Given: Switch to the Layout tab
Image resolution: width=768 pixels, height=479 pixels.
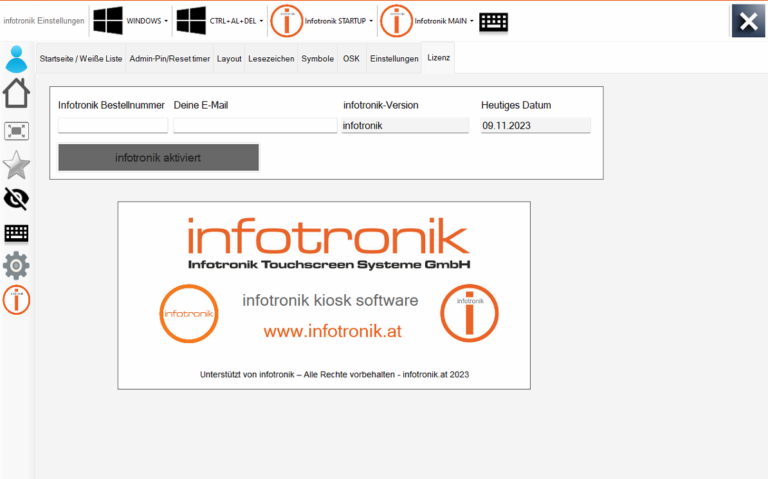Looking at the screenshot, I should (229, 59).
